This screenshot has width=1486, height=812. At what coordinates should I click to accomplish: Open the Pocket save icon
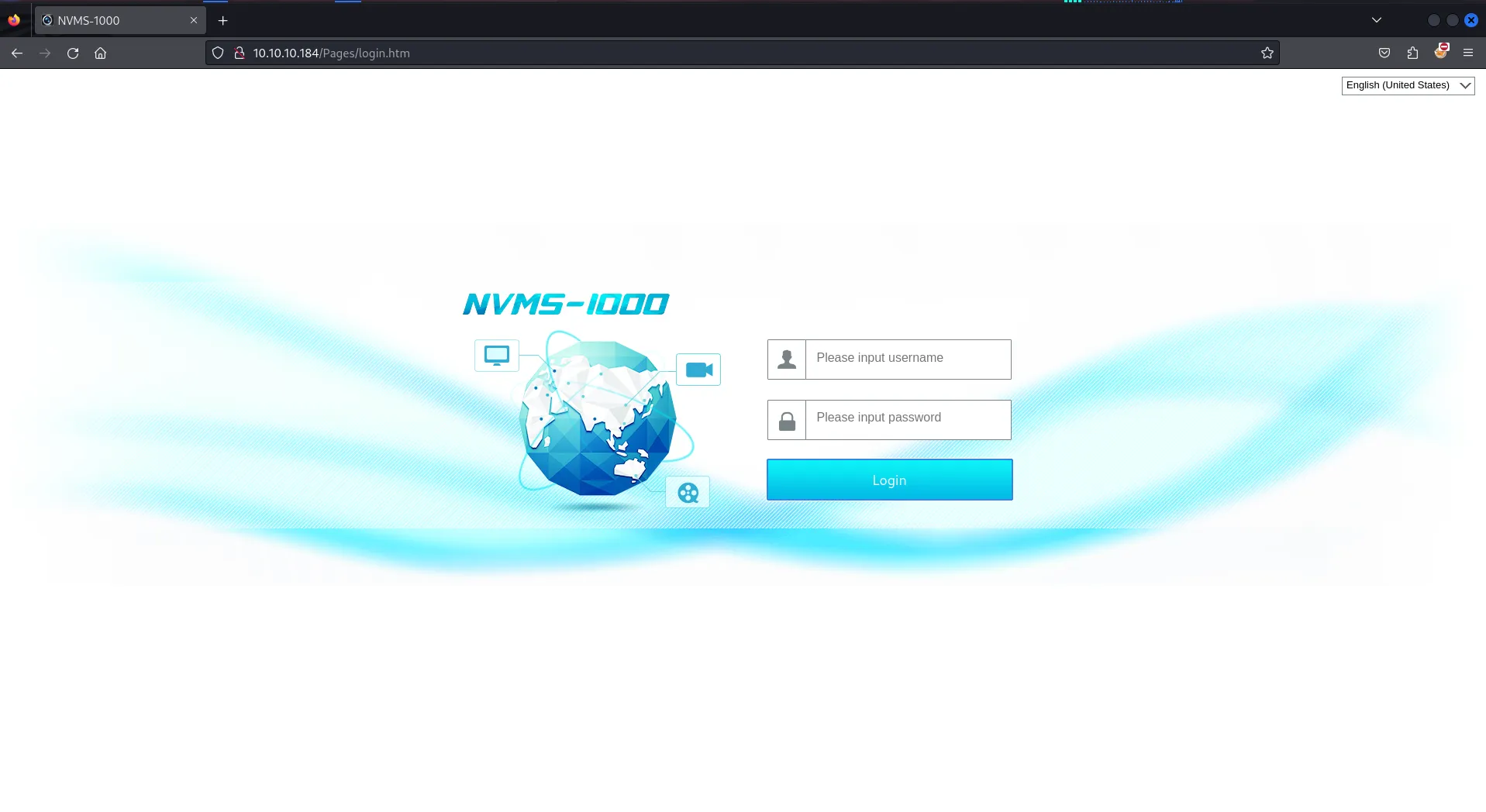(x=1384, y=53)
